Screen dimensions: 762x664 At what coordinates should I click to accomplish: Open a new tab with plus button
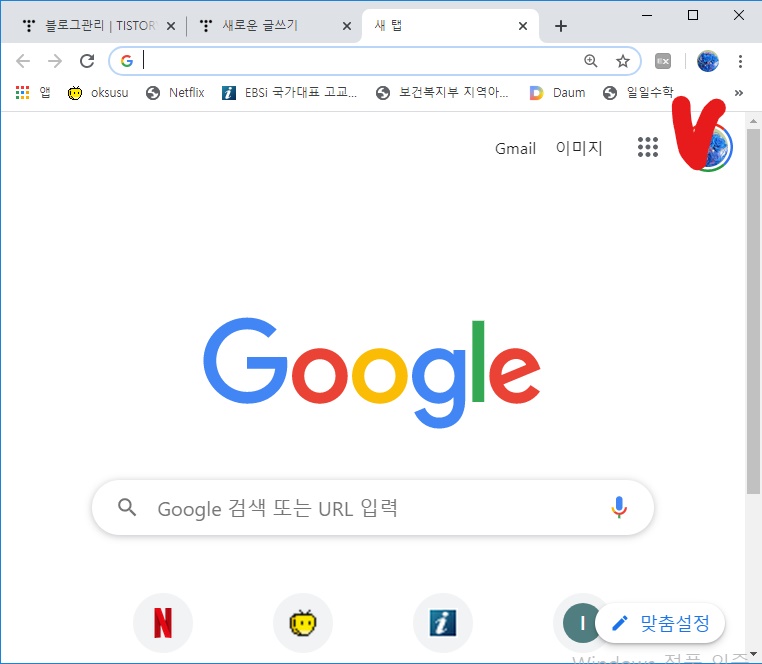[x=561, y=26]
